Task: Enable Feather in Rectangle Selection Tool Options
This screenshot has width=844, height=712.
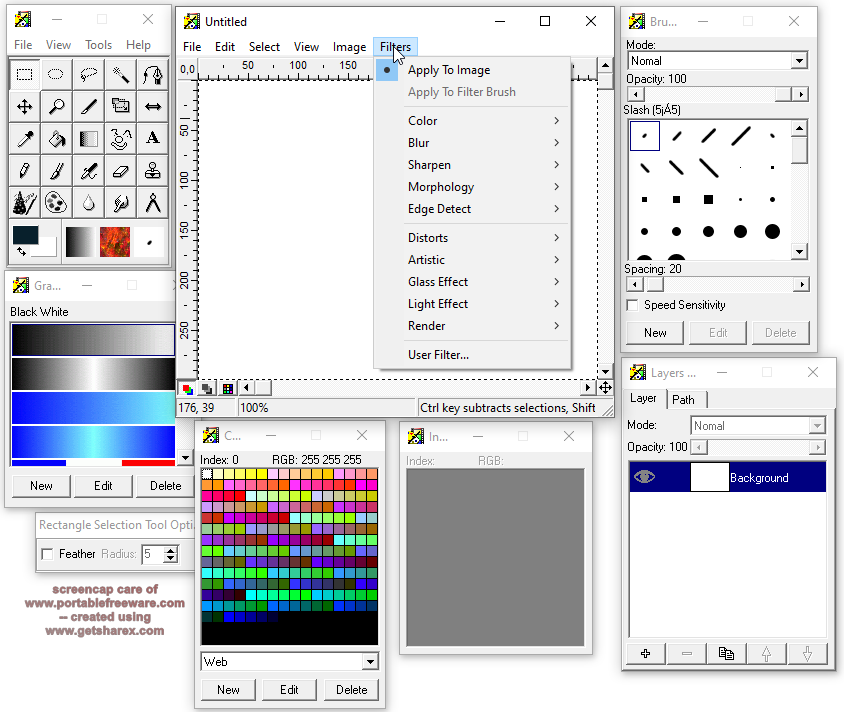Action: [x=47, y=553]
